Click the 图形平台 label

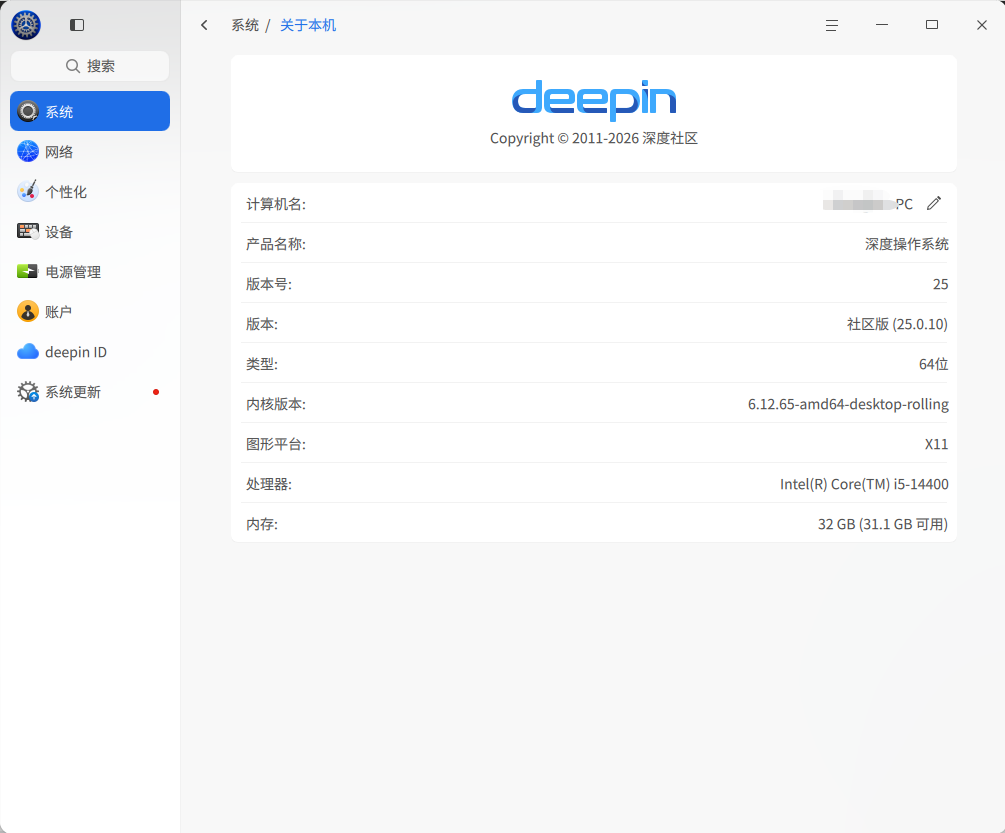276,444
